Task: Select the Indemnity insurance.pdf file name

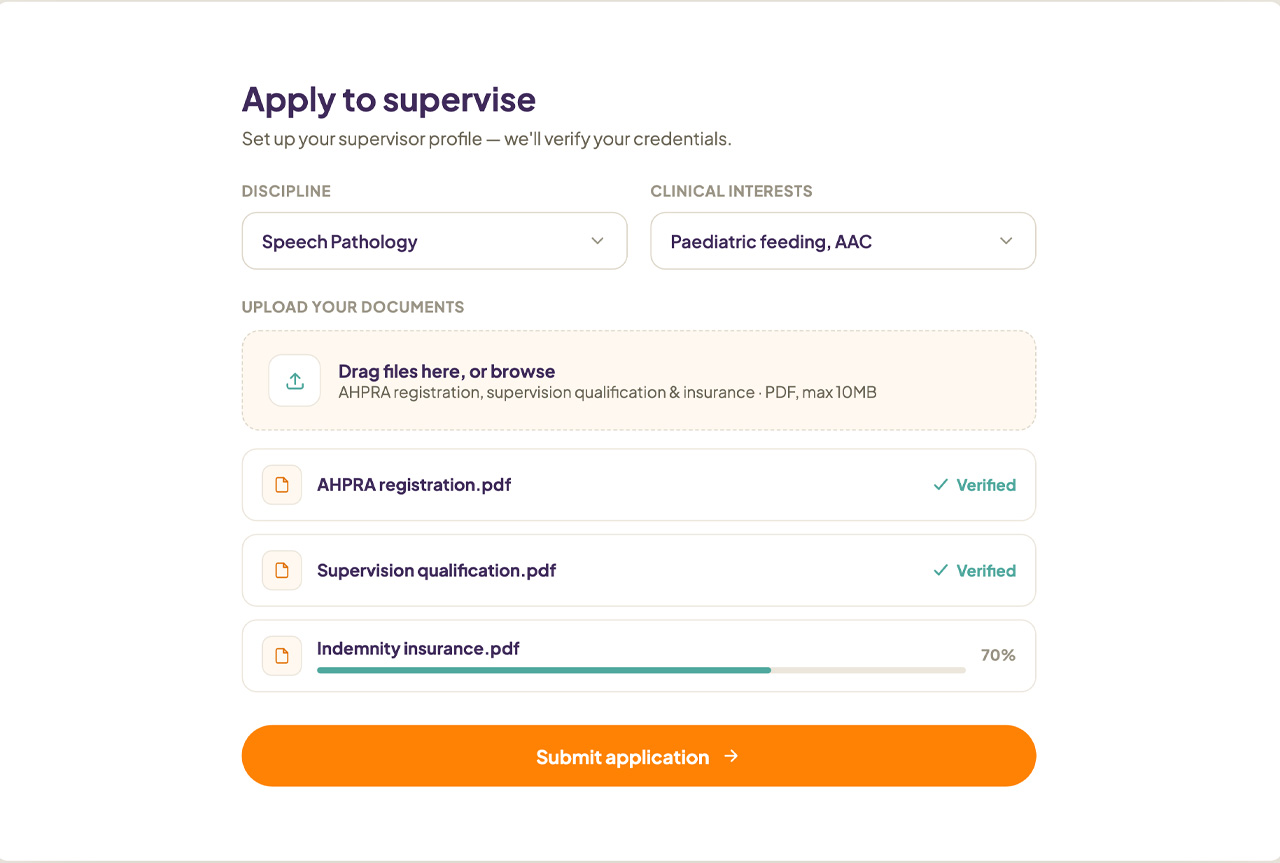Action: pyautogui.click(x=418, y=649)
